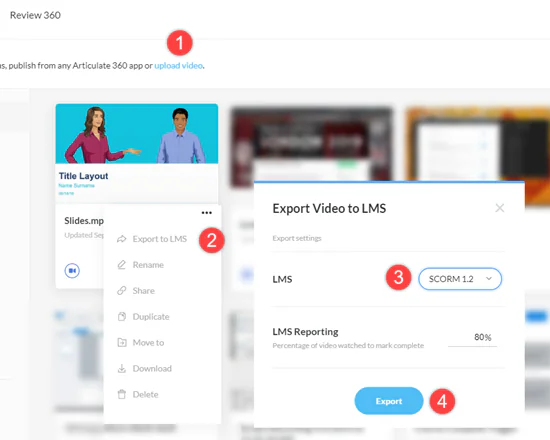The width and height of the screenshot is (550, 440).
Task: Click the 80% LMS Reporting field
Action: tap(472, 338)
